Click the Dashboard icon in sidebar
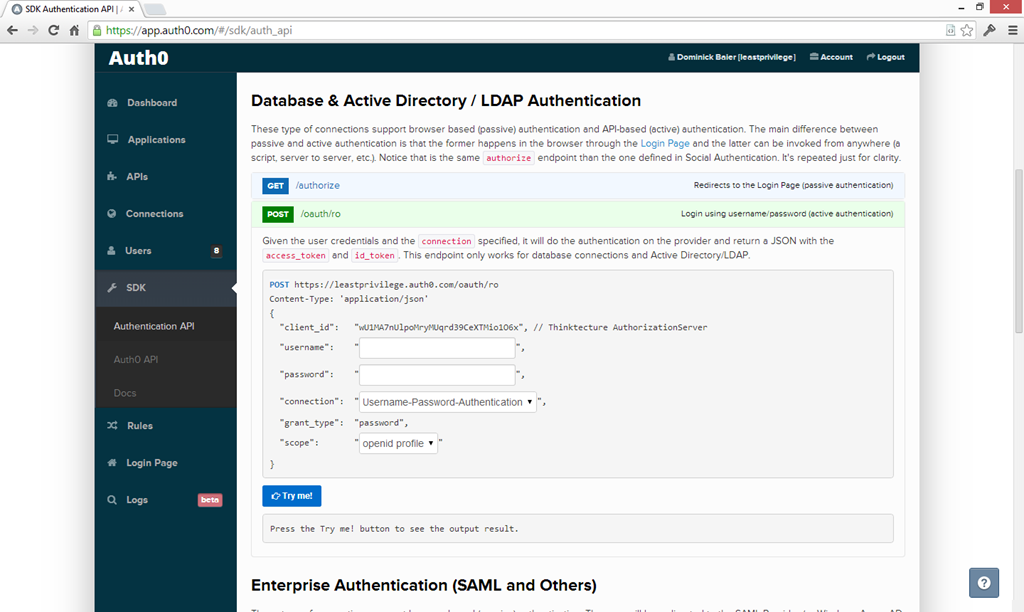This screenshot has height=612, width=1024. tap(112, 103)
